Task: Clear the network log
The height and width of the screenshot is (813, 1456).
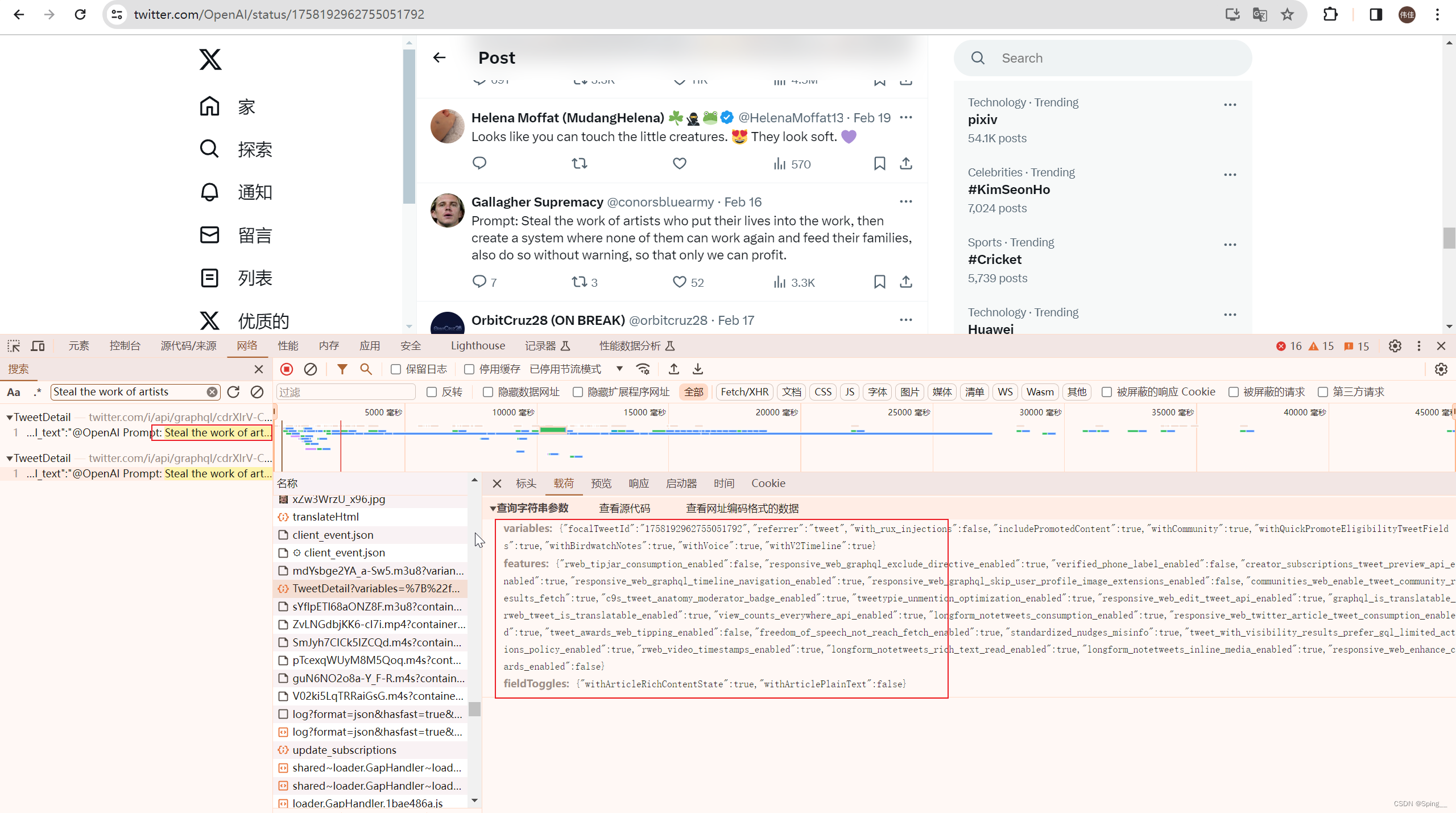Action: (310, 369)
